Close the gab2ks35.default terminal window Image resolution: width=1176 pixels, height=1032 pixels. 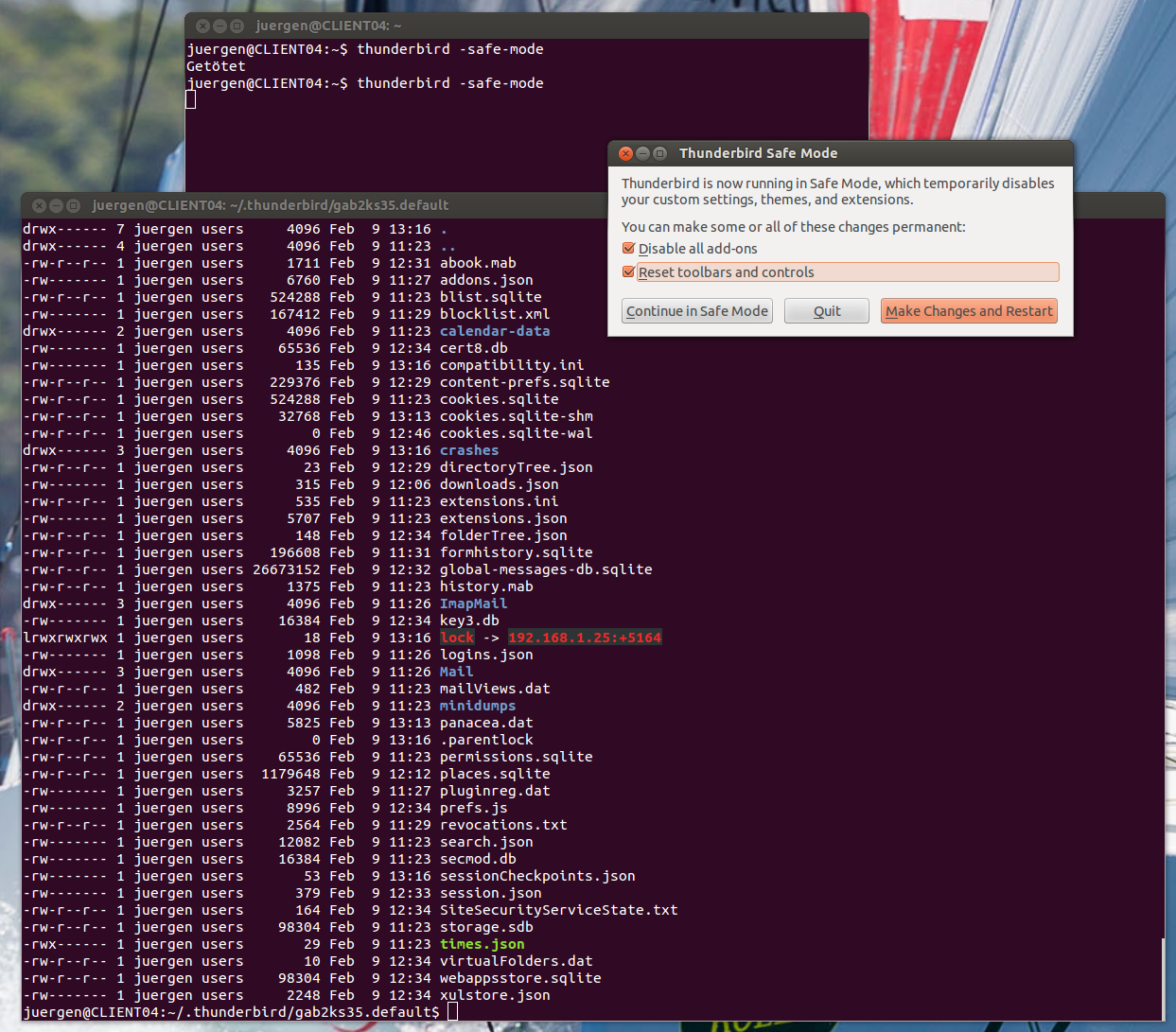[x=39, y=205]
